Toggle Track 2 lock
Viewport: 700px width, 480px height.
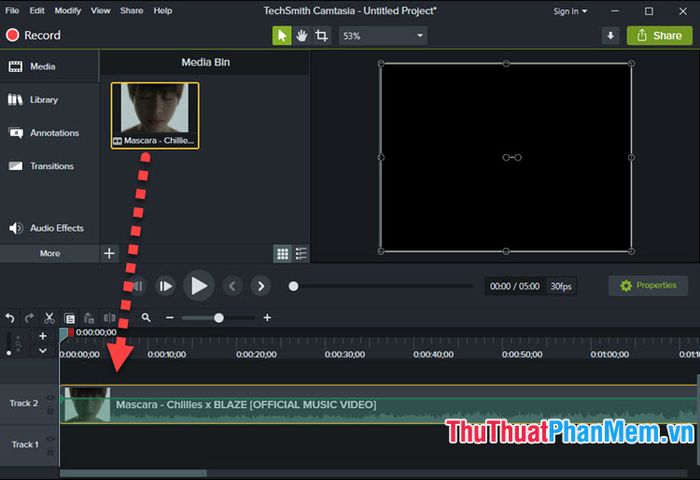(x=50, y=410)
